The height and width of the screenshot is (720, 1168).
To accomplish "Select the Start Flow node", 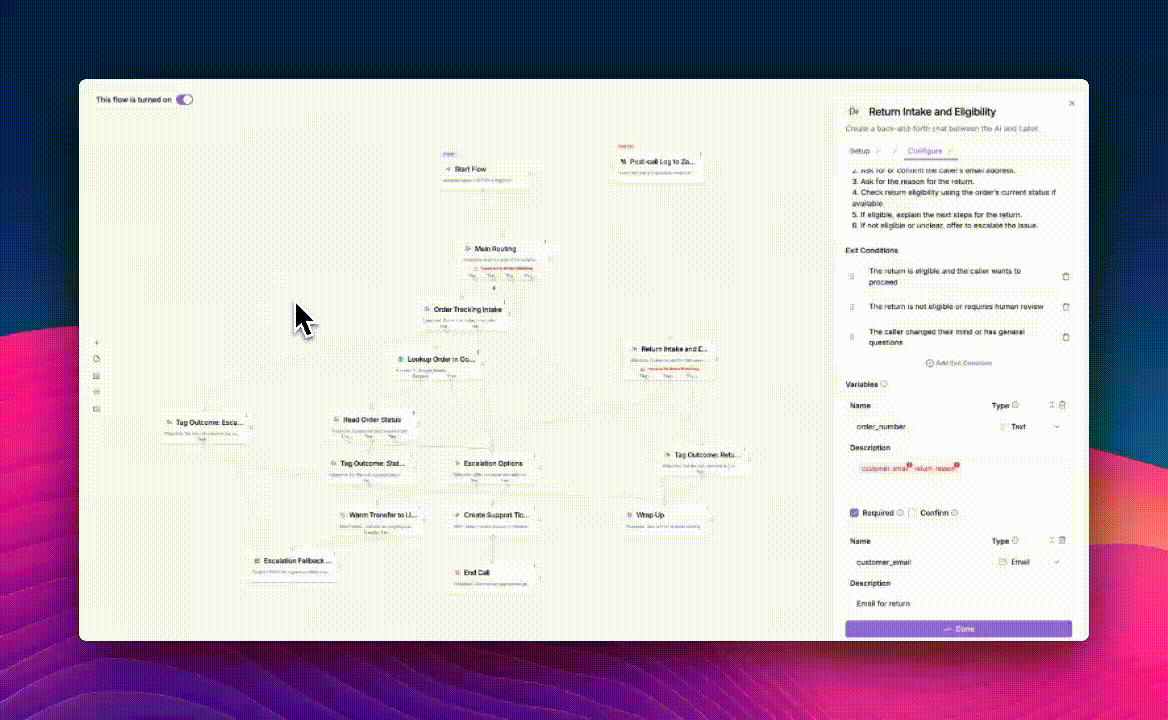I will (x=485, y=173).
